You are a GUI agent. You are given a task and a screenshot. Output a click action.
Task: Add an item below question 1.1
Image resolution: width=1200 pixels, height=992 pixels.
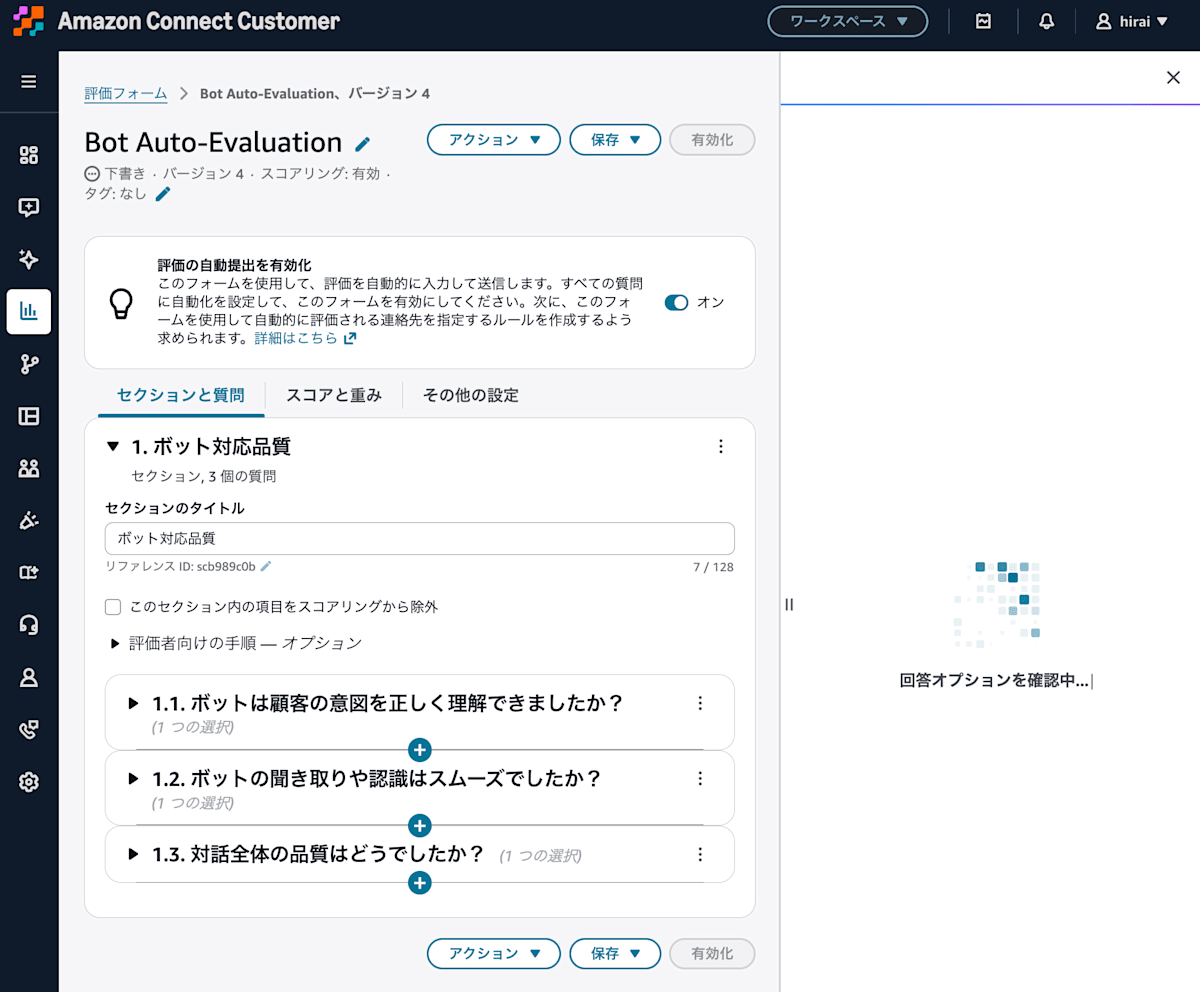click(x=420, y=750)
